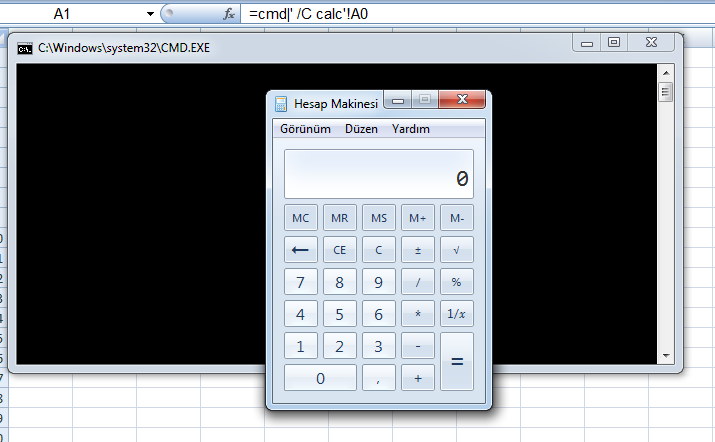Click the C clear key
This screenshot has width=715, height=442.
tap(378, 250)
